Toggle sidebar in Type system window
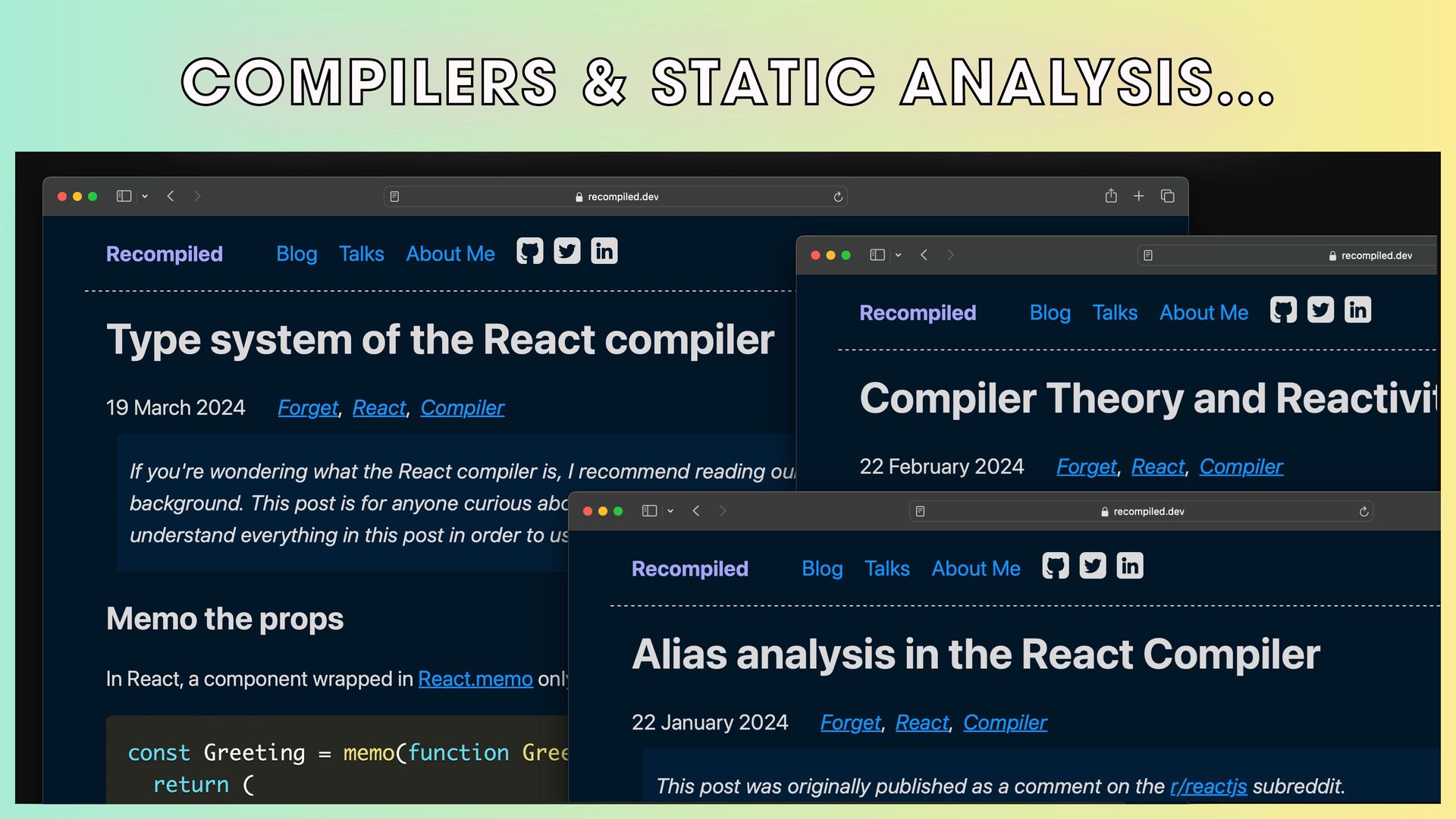 pos(124,196)
